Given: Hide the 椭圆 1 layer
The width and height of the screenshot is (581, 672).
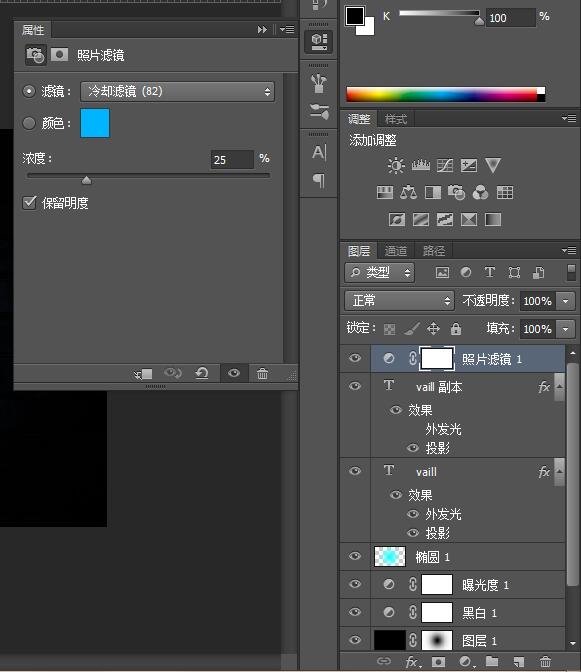Looking at the screenshot, I should [355, 556].
